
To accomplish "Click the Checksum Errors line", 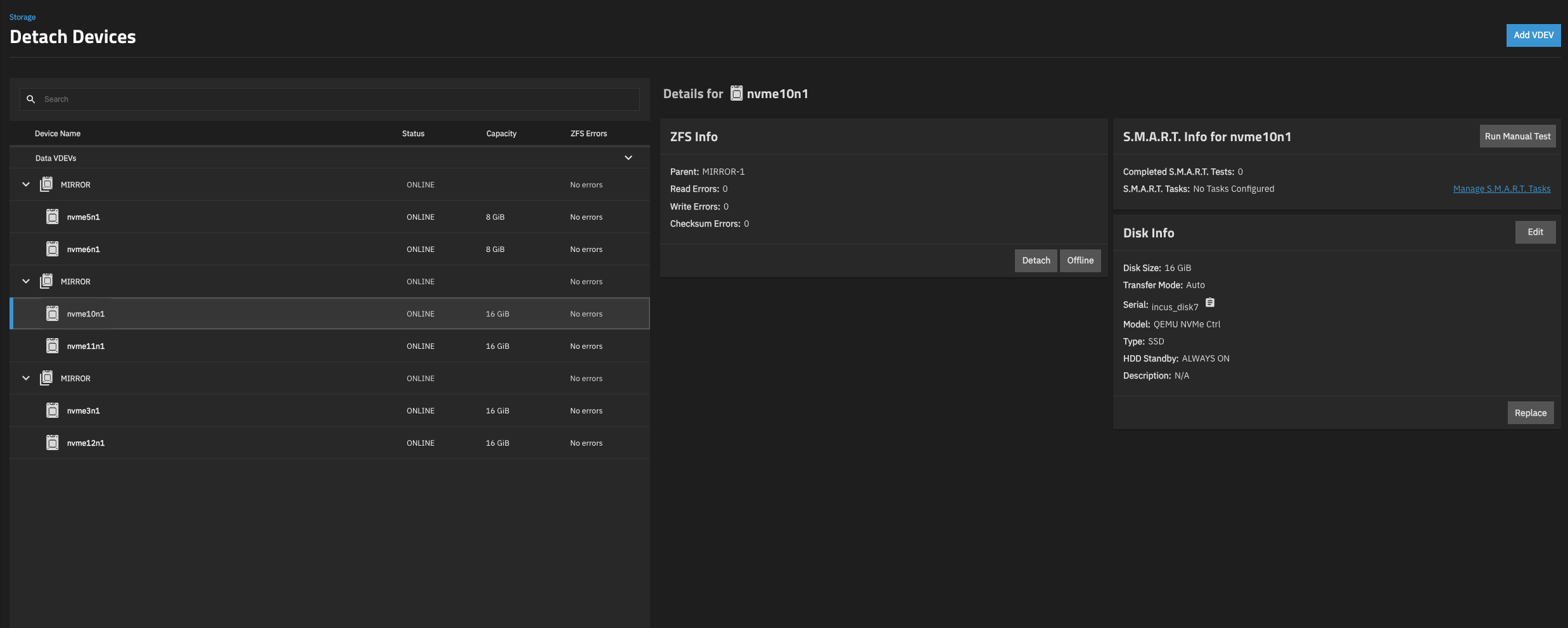I will tap(710, 223).
